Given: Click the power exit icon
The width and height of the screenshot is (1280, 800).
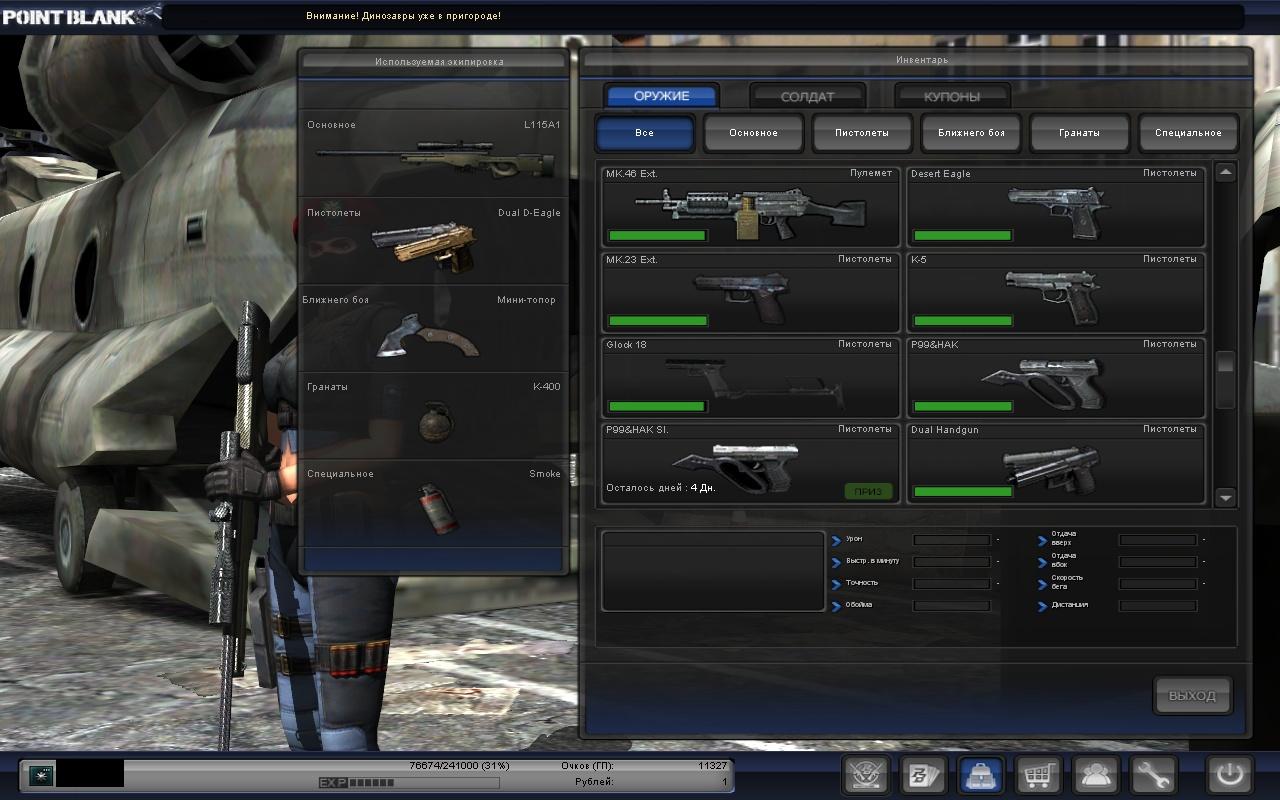Looking at the screenshot, I should tap(1229, 775).
